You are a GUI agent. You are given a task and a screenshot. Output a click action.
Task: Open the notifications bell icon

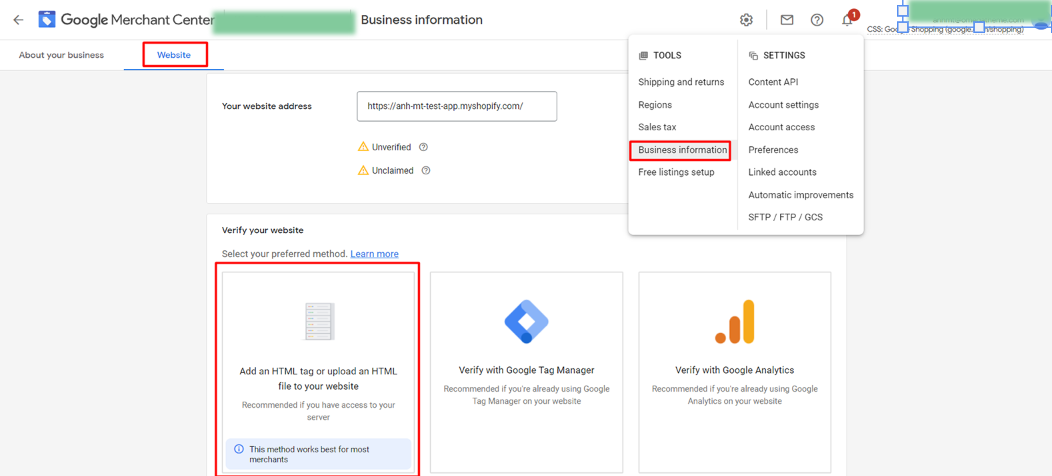[x=847, y=19]
